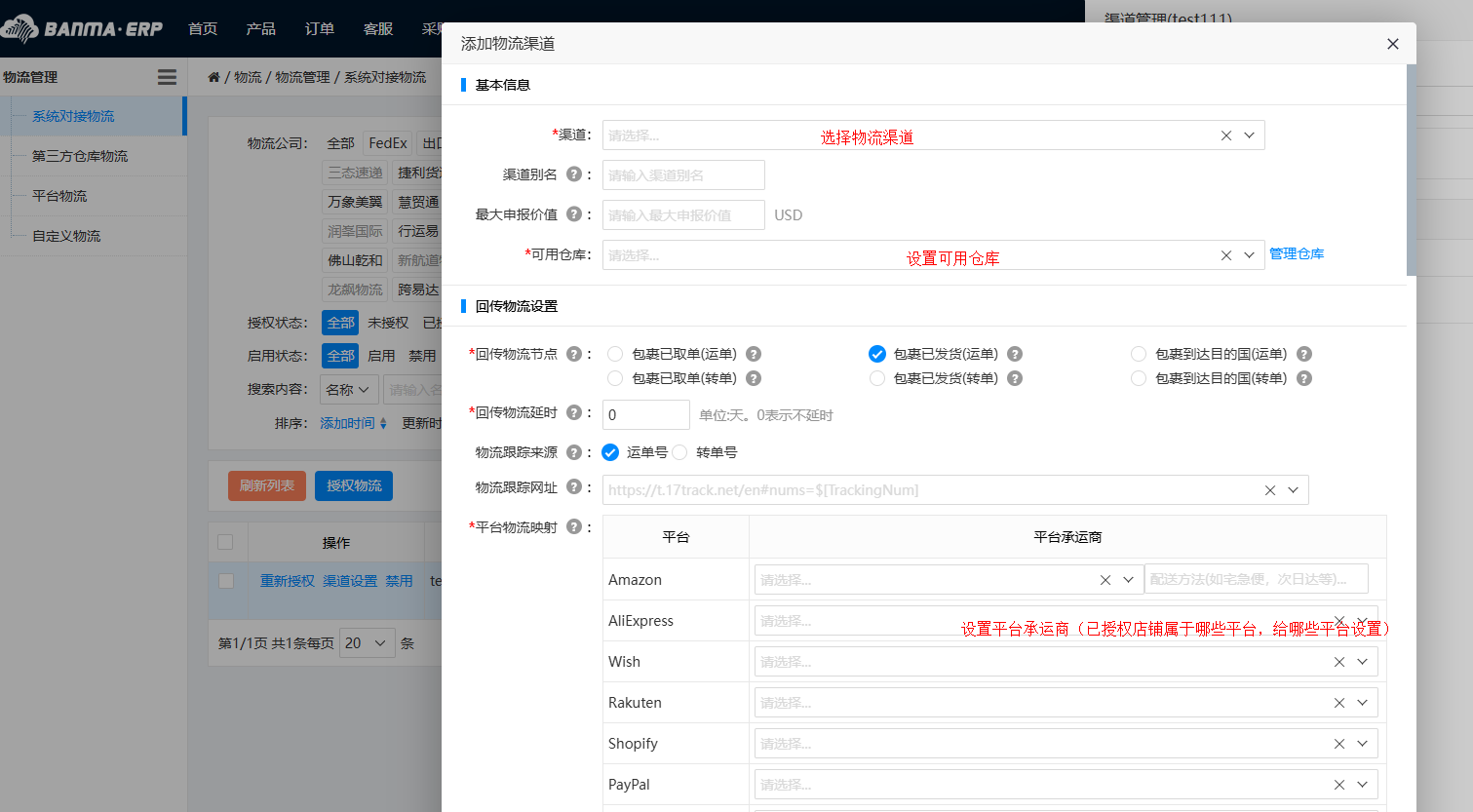Image resolution: width=1473 pixels, height=812 pixels.
Task: Click help icon next to 回传物流节点
Action: (574, 354)
